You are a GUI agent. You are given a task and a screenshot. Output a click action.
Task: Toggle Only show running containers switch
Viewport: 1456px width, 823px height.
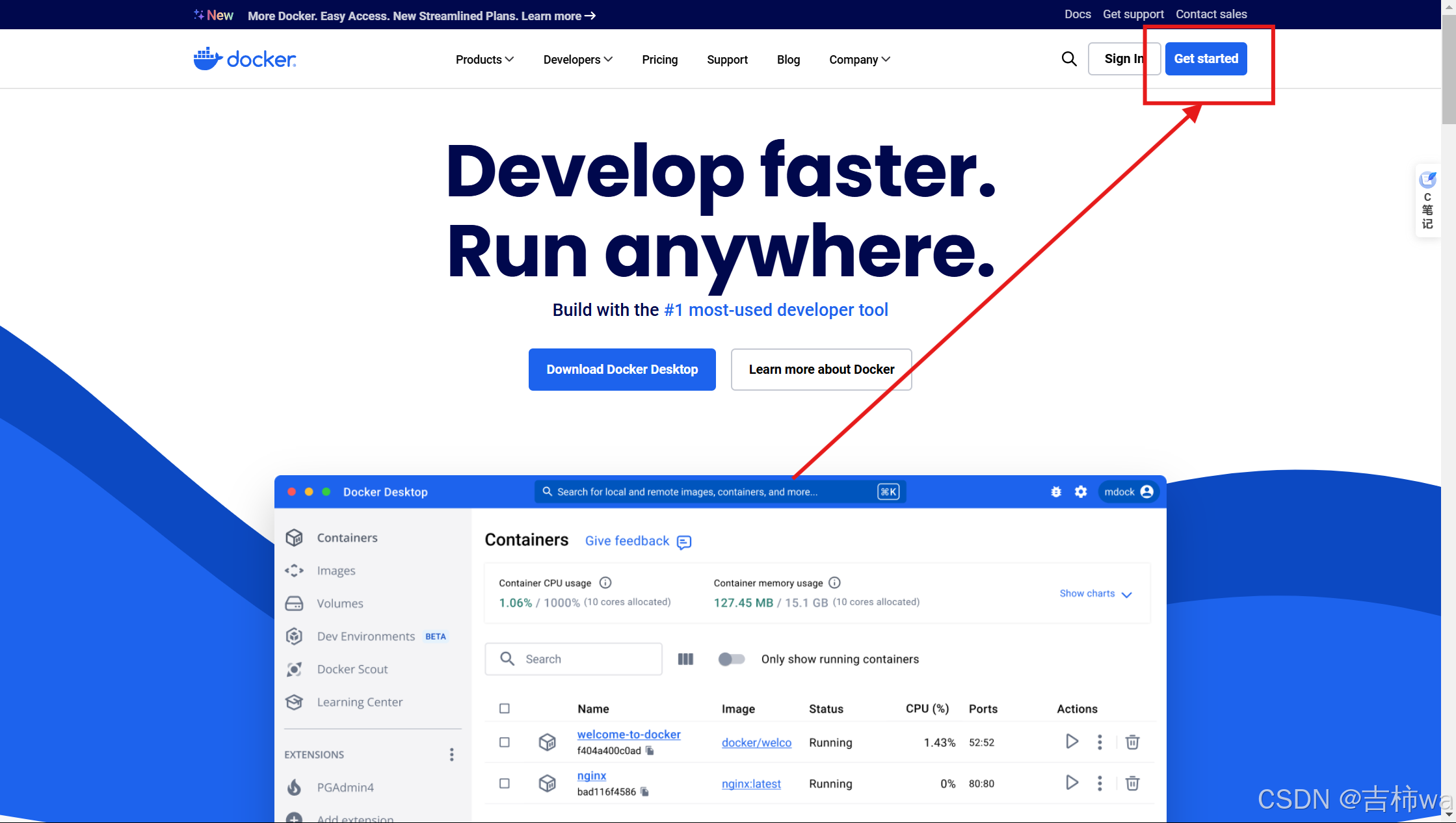[731, 659]
